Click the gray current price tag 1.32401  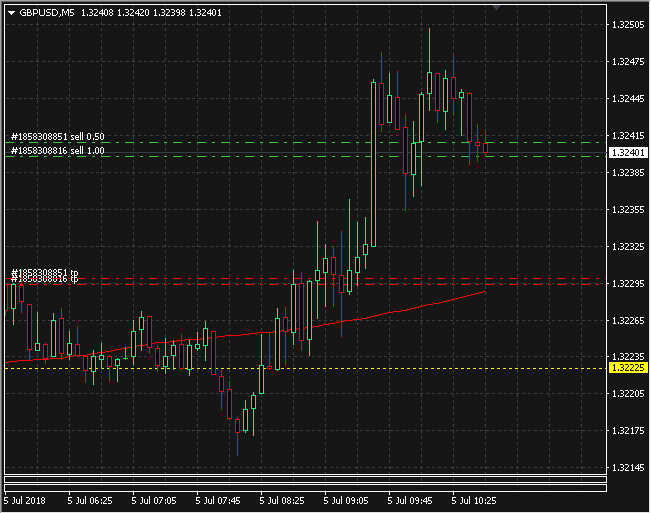click(x=627, y=153)
